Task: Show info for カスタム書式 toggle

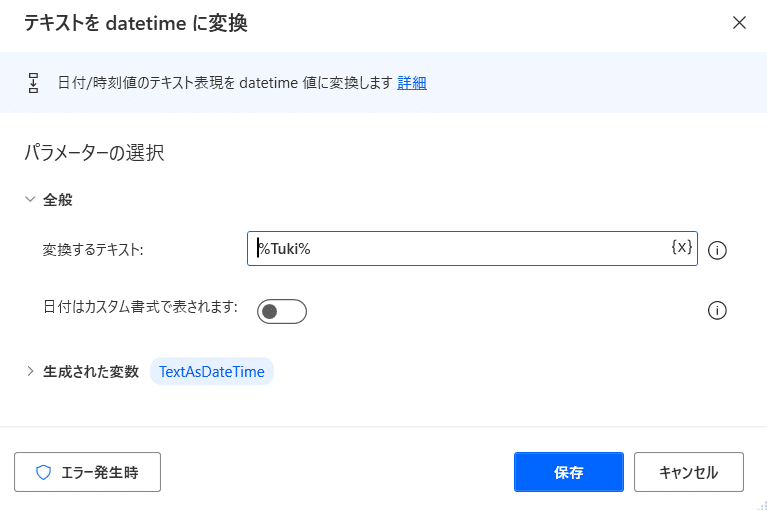Action: click(717, 310)
